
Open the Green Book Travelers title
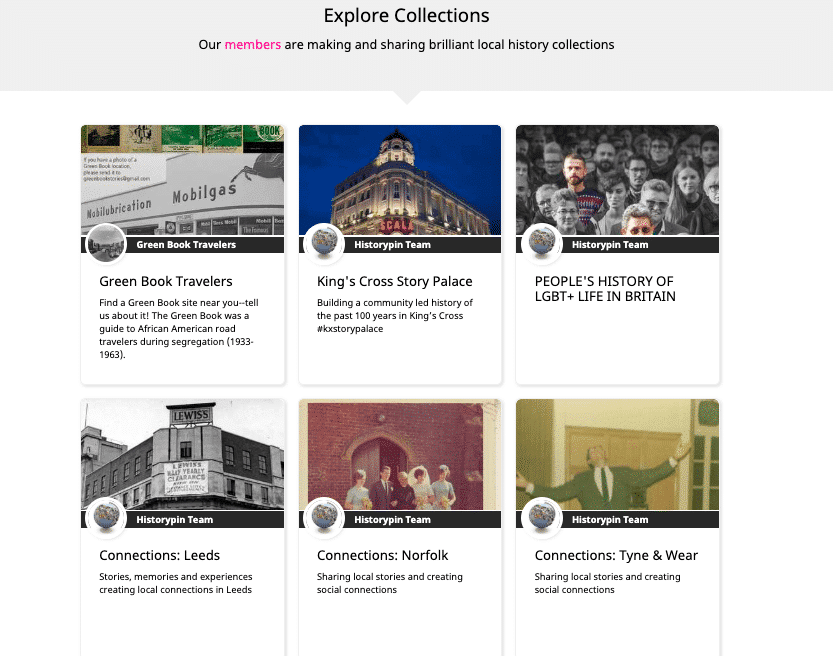pyautogui.click(x=166, y=281)
